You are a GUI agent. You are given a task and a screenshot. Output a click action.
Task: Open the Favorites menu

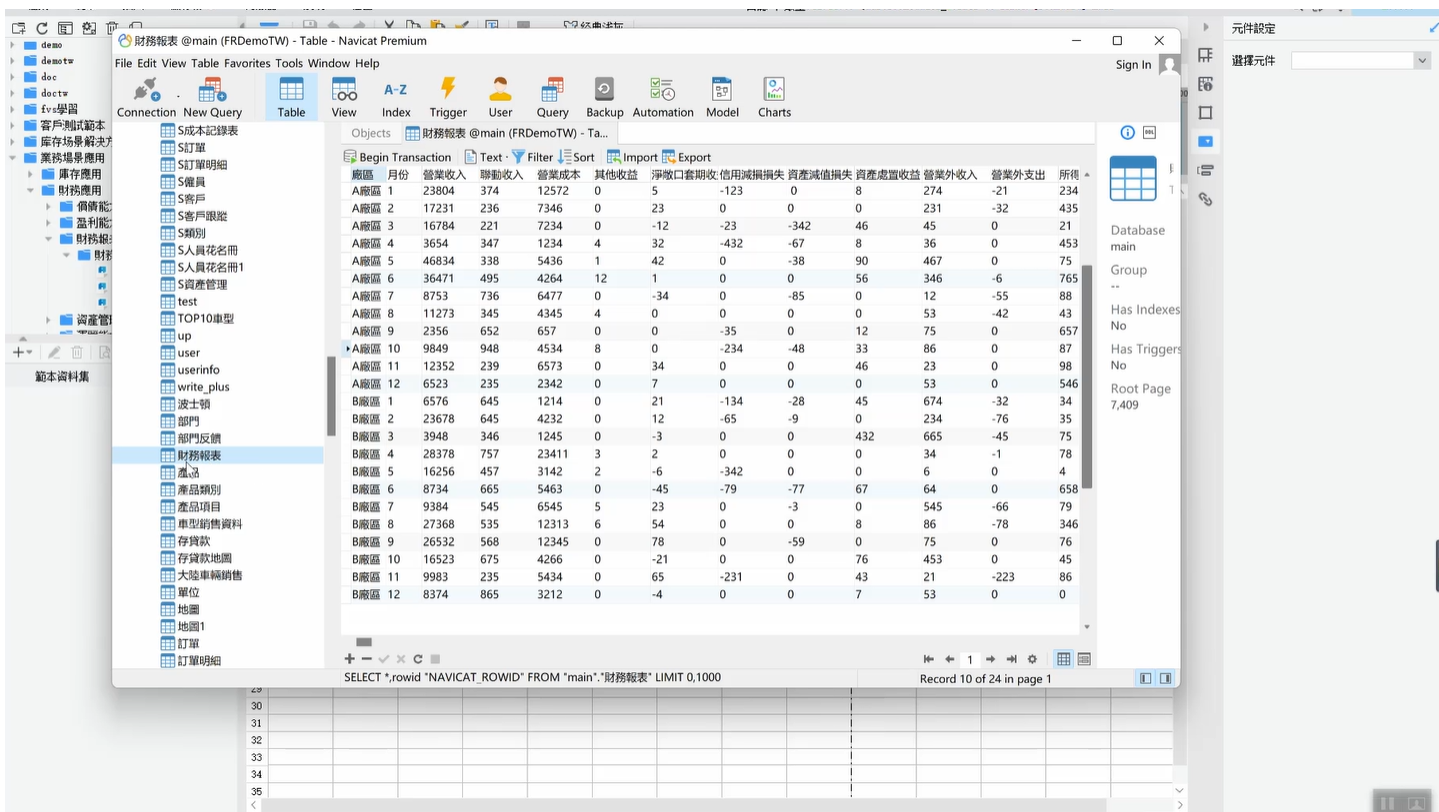point(247,63)
